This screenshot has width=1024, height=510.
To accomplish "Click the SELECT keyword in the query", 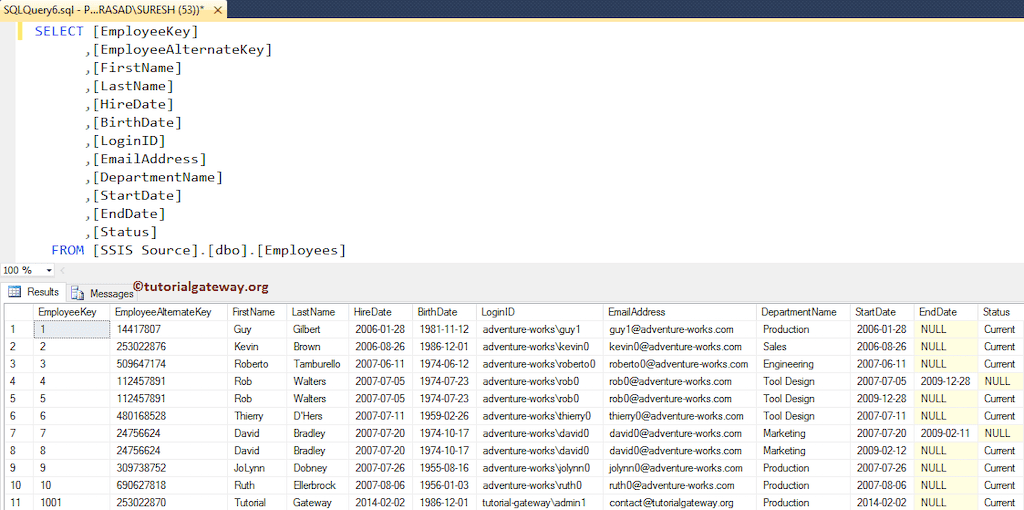I will [59, 31].
